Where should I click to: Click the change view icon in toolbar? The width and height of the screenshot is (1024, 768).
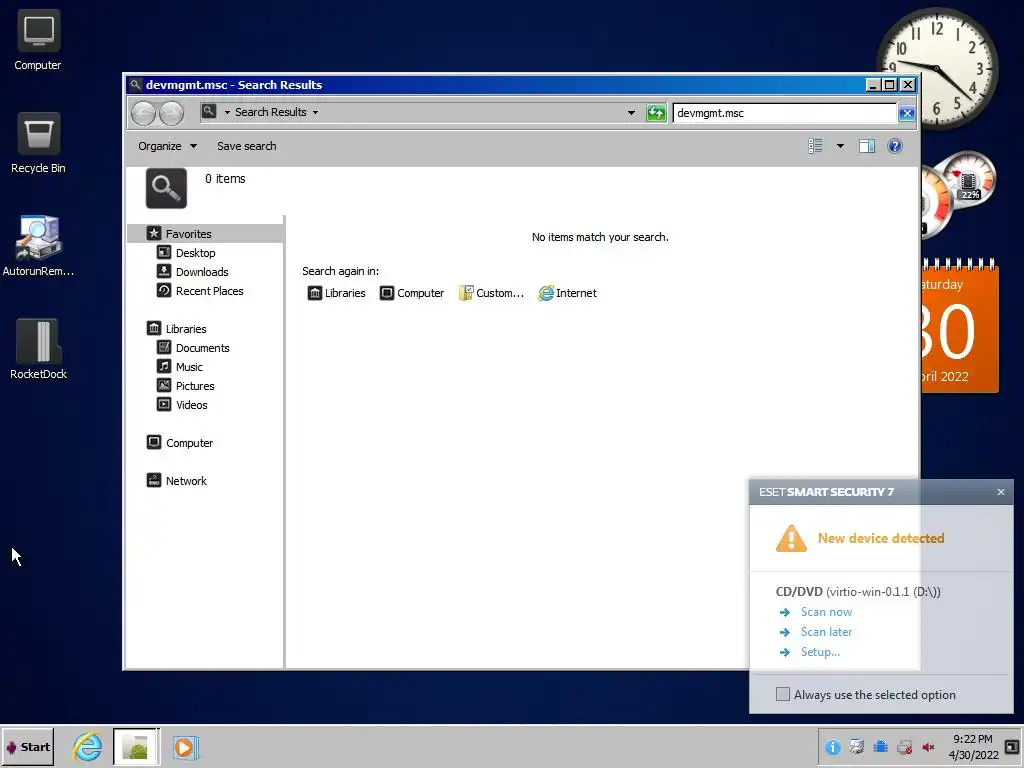pos(815,146)
